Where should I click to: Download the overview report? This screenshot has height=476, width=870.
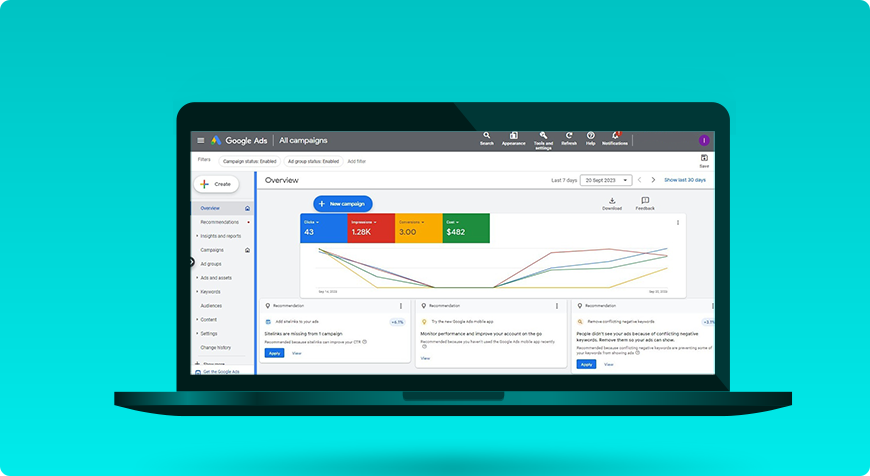click(x=612, y=204)
